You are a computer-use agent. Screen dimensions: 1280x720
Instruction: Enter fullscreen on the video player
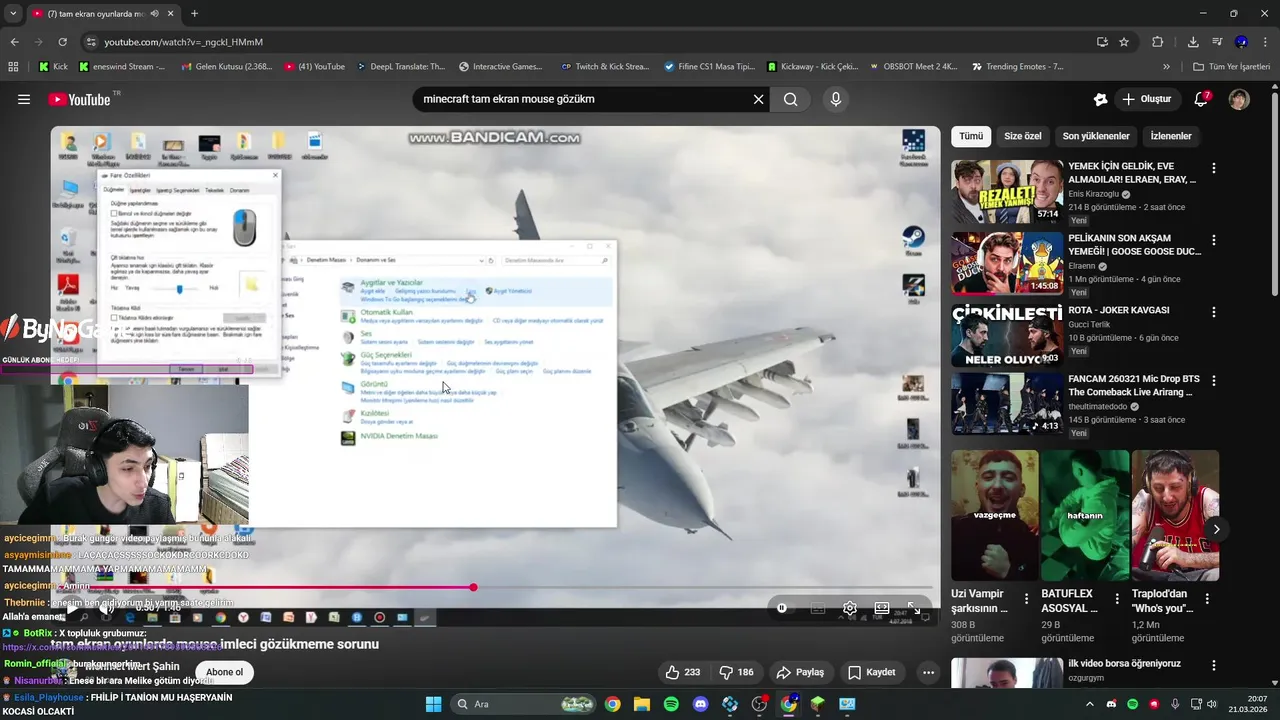click(913, 608)
